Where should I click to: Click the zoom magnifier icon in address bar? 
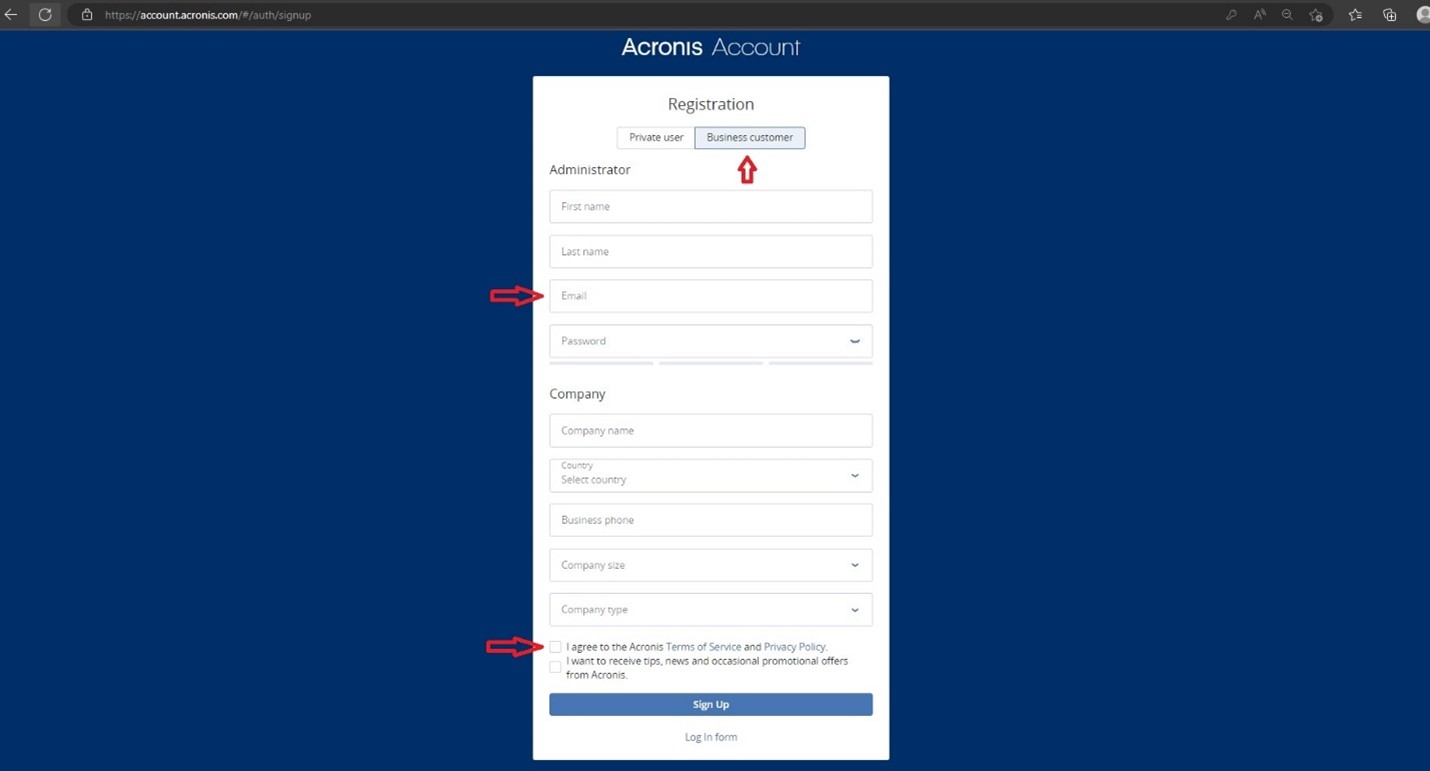1287,15
